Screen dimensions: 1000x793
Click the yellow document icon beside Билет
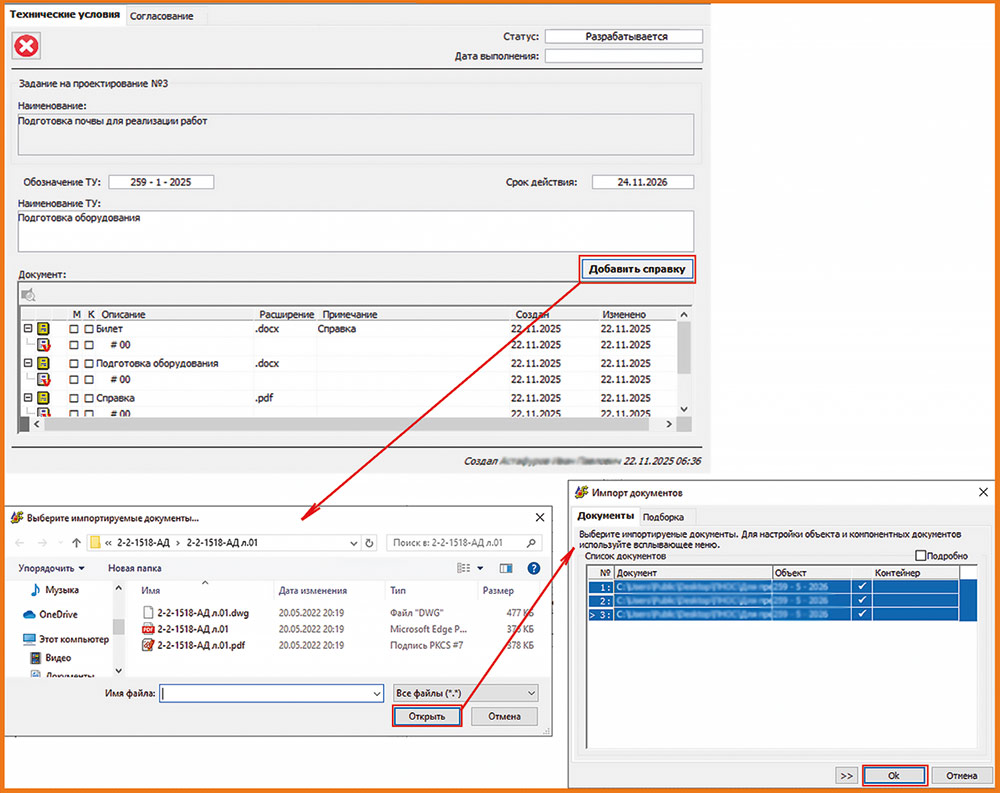point(44,328)
